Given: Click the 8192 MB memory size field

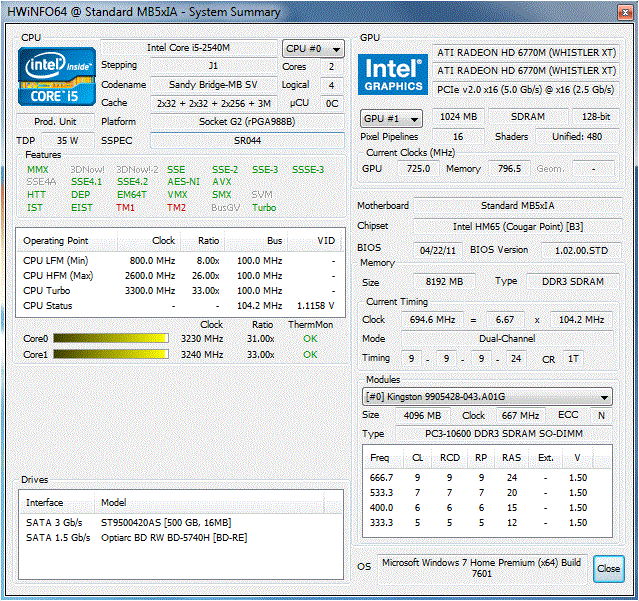Looking at the screenshot, I should pos(444,282).
